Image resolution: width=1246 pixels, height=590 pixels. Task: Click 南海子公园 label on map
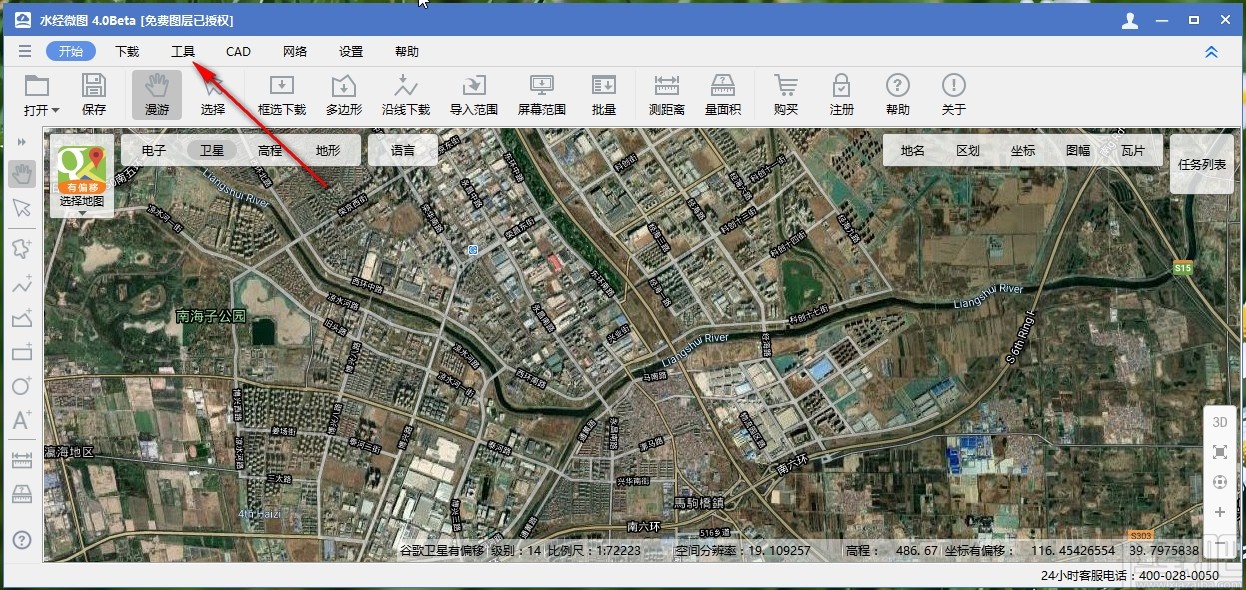211,316
